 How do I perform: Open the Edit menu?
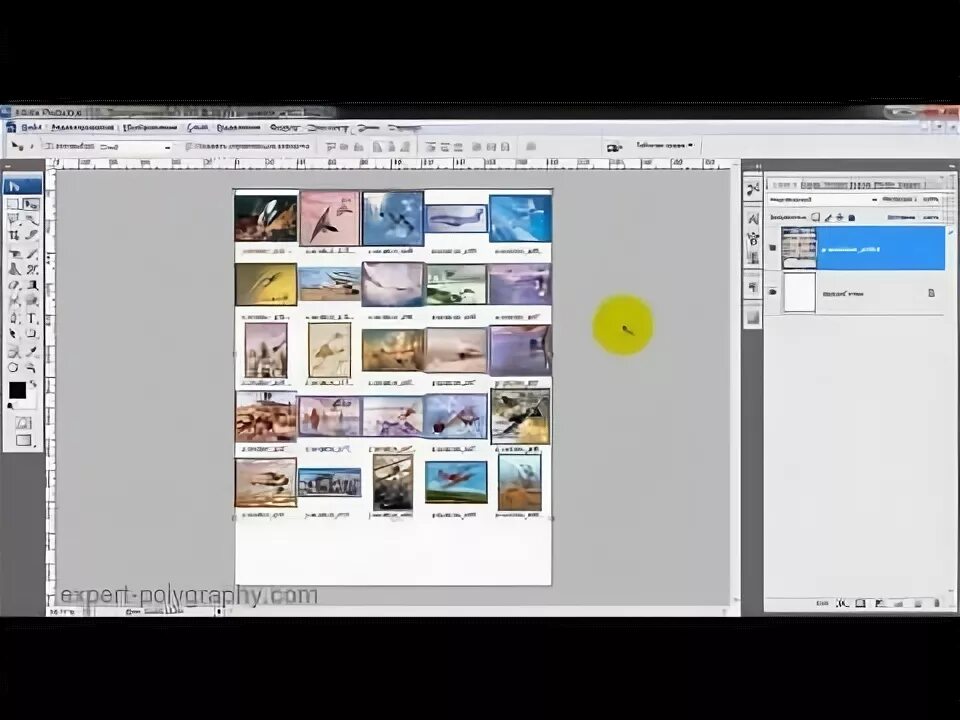pos(83,127)
